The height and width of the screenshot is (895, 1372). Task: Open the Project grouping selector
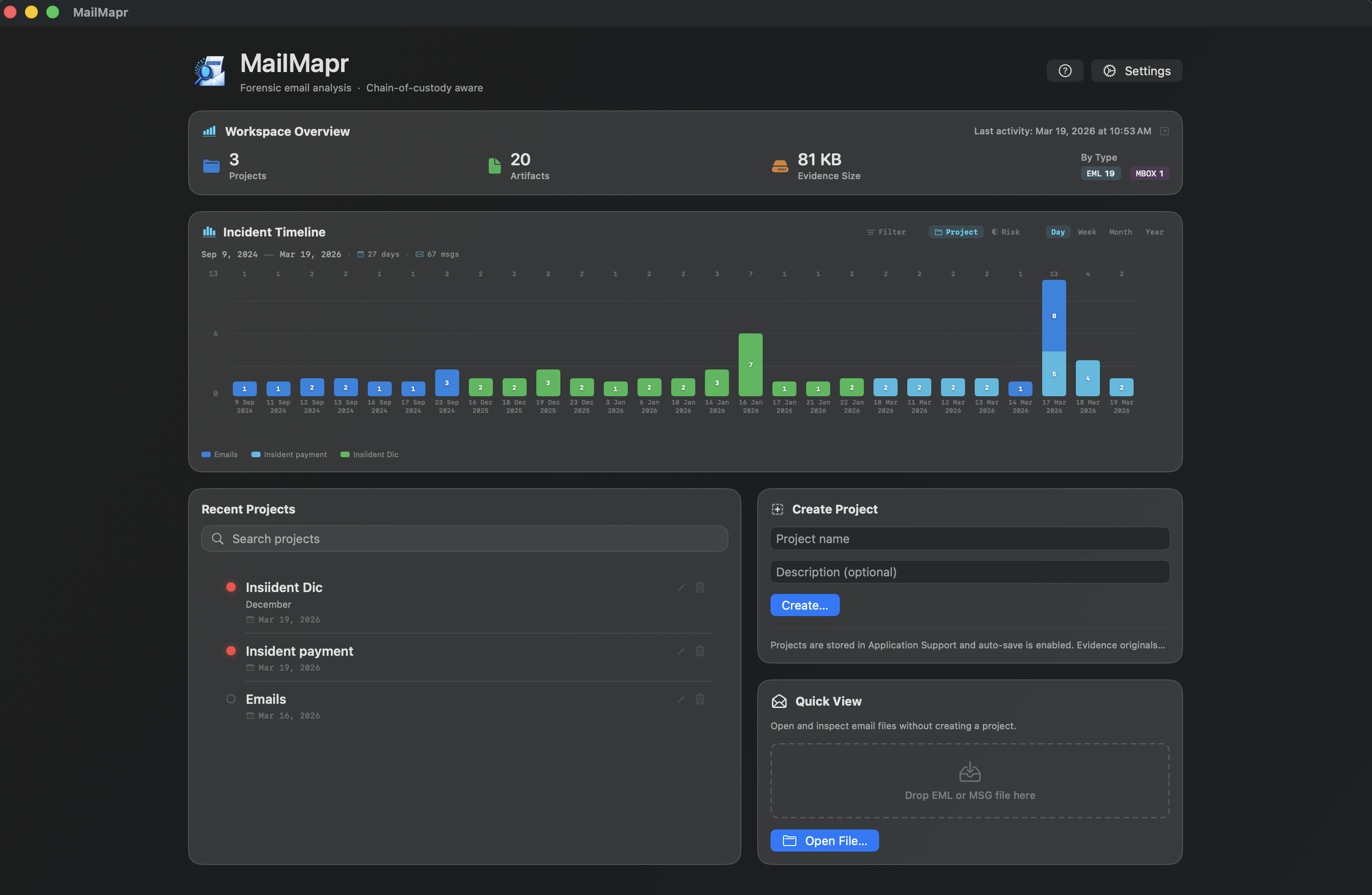(x=956, y=232)
